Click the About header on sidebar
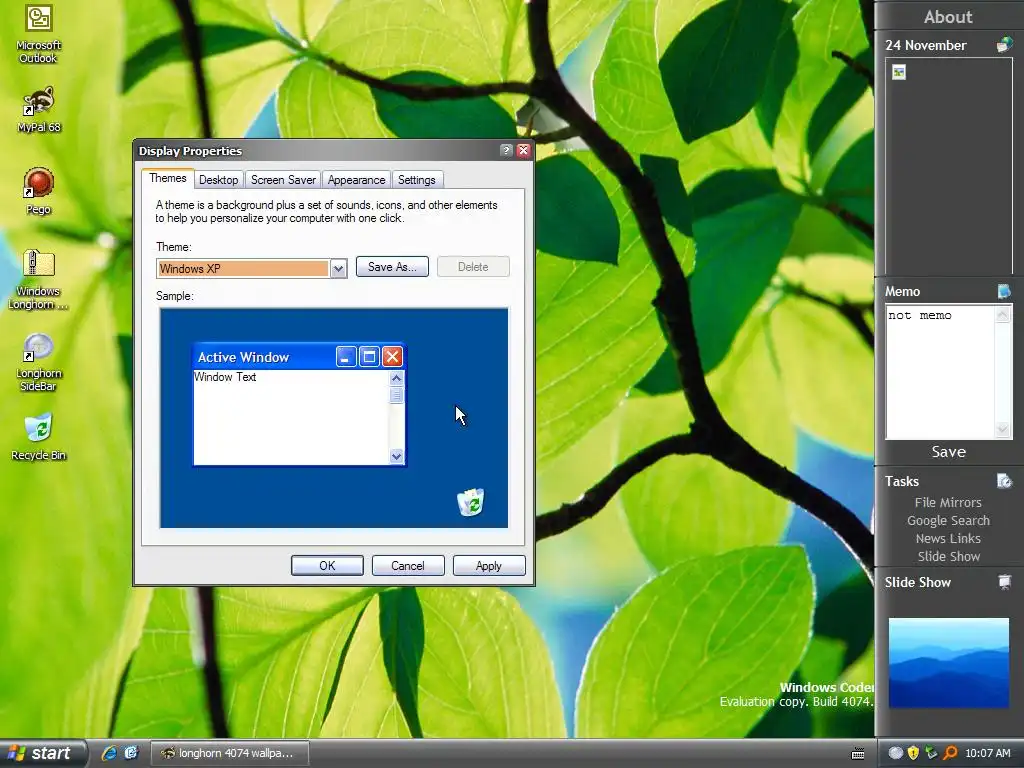The height and width of the screenshot is (768, 1024). point(948,17)
